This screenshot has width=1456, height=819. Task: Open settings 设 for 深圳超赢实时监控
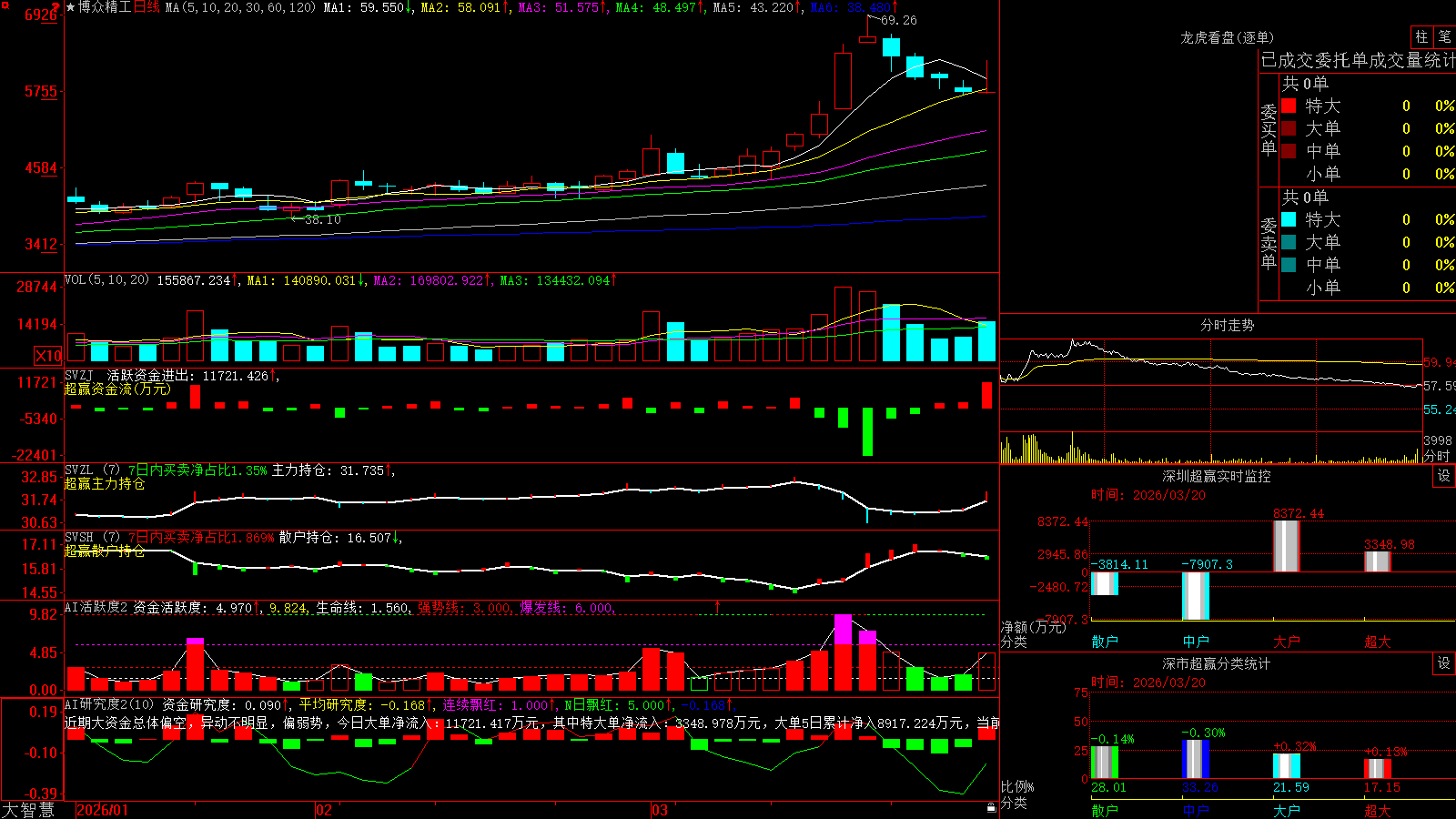coord(1444,476)
